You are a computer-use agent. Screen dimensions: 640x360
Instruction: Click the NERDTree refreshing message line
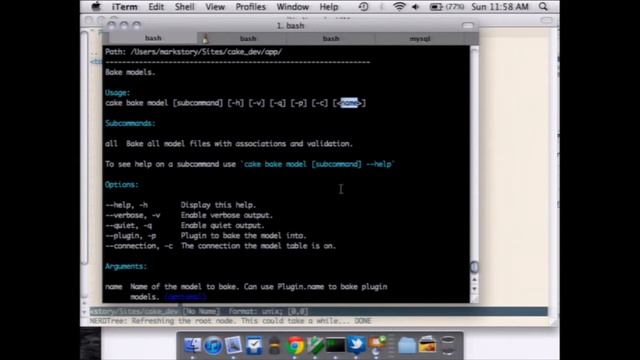click(230, 321)
